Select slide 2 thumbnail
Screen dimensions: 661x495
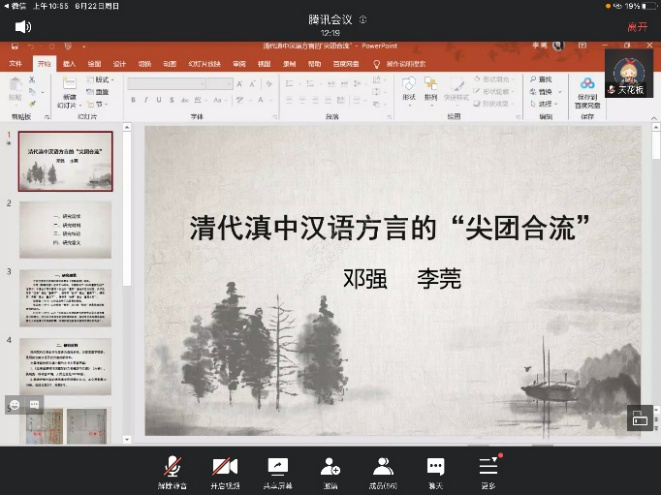pos(65,227)
